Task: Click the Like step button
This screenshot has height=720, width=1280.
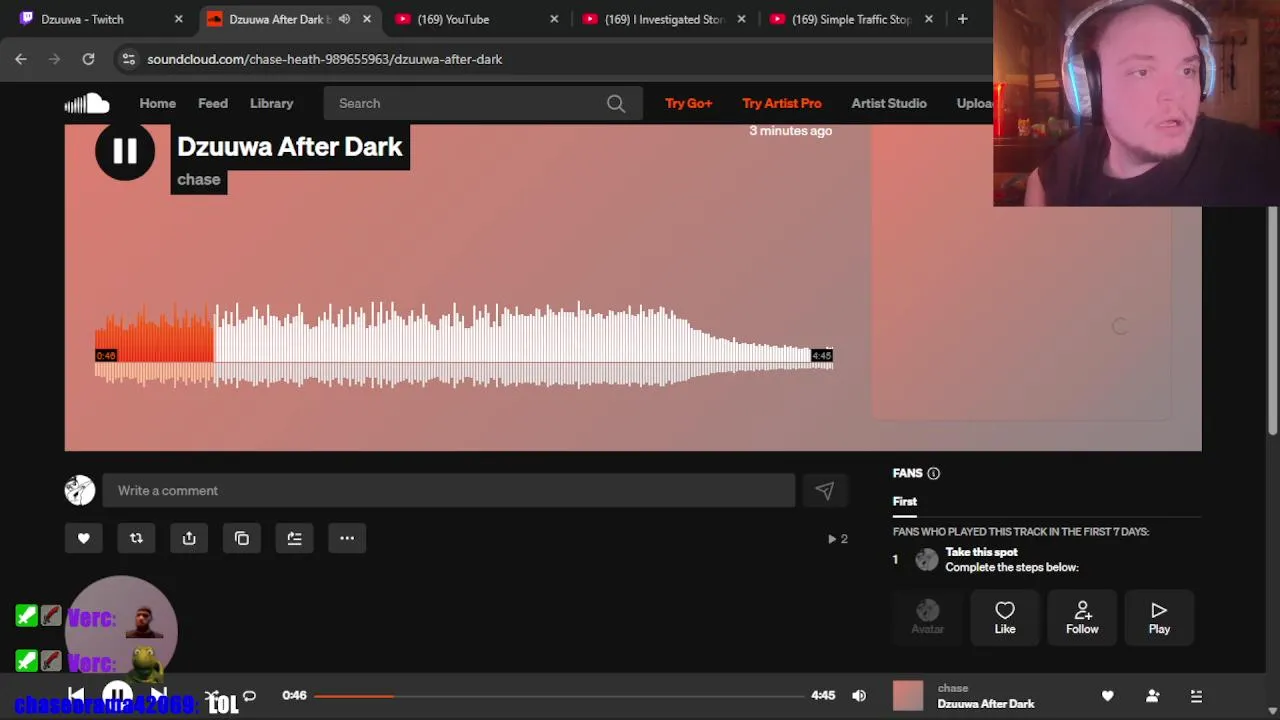Action: [1005, 618]
